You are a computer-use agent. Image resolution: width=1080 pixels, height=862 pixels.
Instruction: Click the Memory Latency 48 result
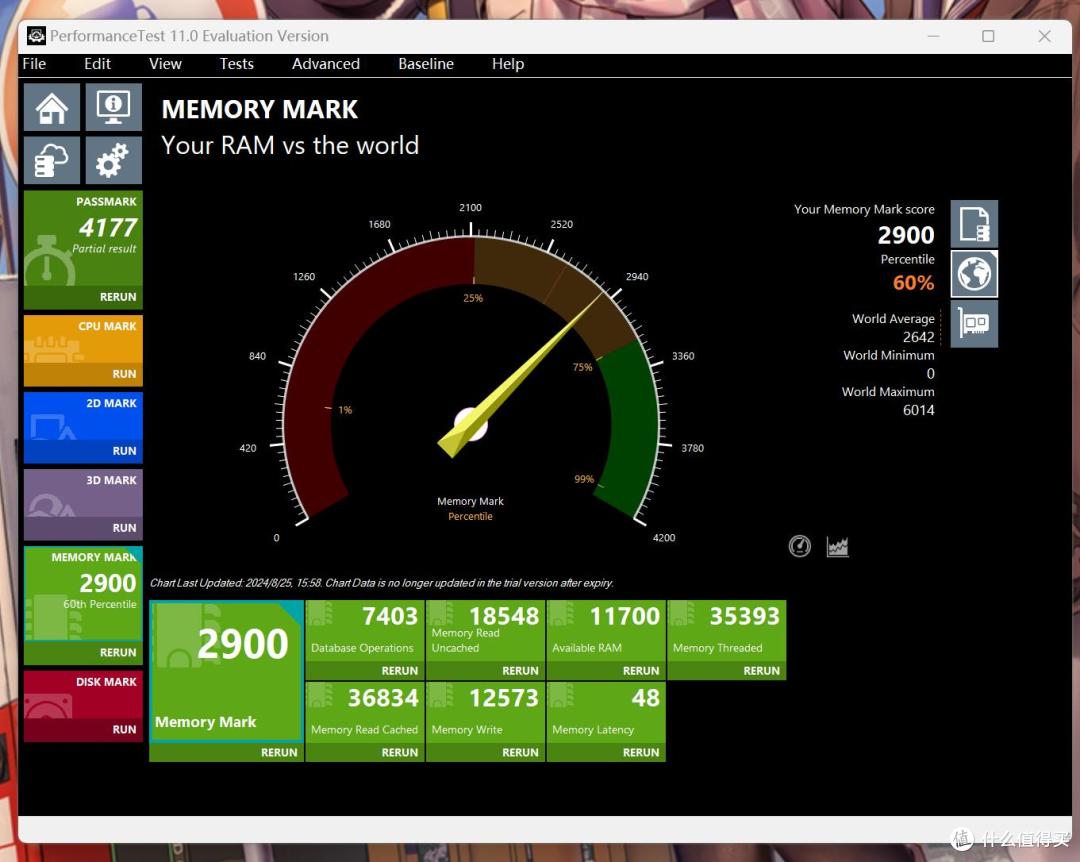click(x=605, y=712)
